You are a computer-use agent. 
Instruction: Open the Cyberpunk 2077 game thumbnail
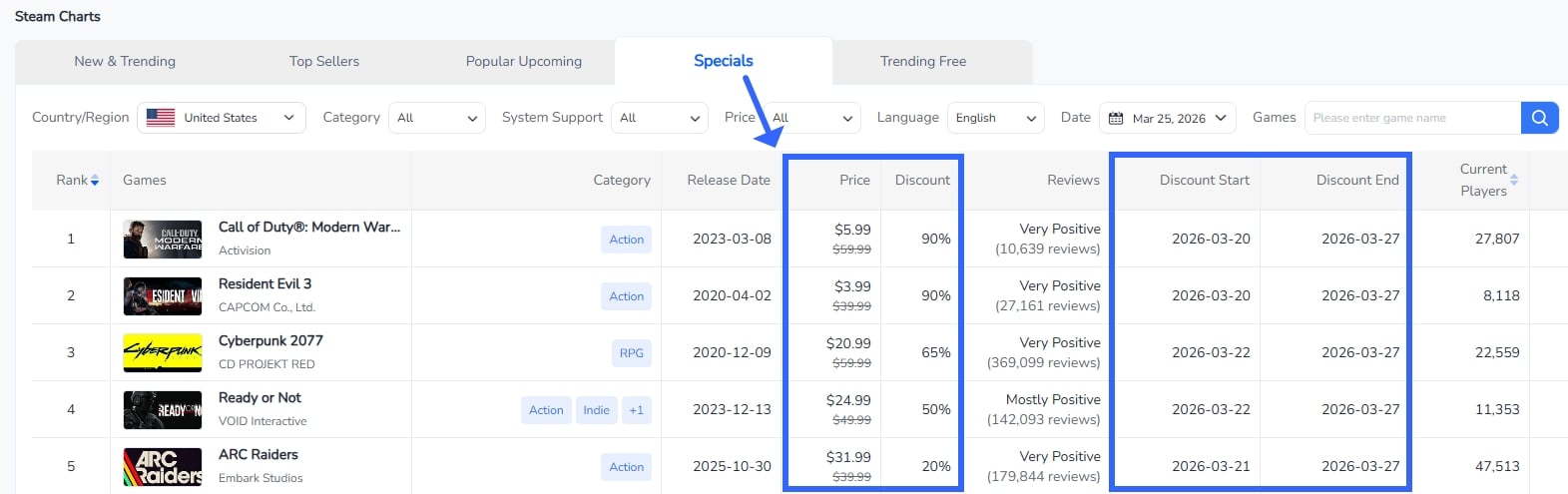coord(163,353)
